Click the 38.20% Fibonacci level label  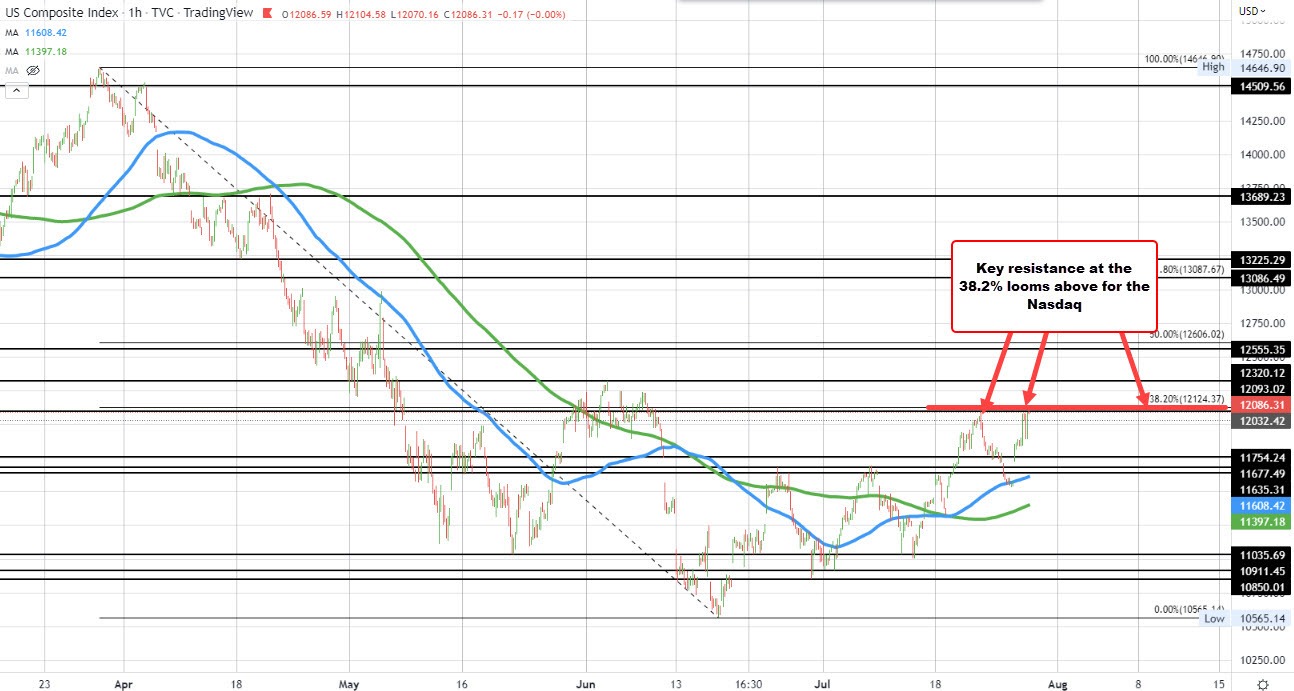coord(1187,399)
